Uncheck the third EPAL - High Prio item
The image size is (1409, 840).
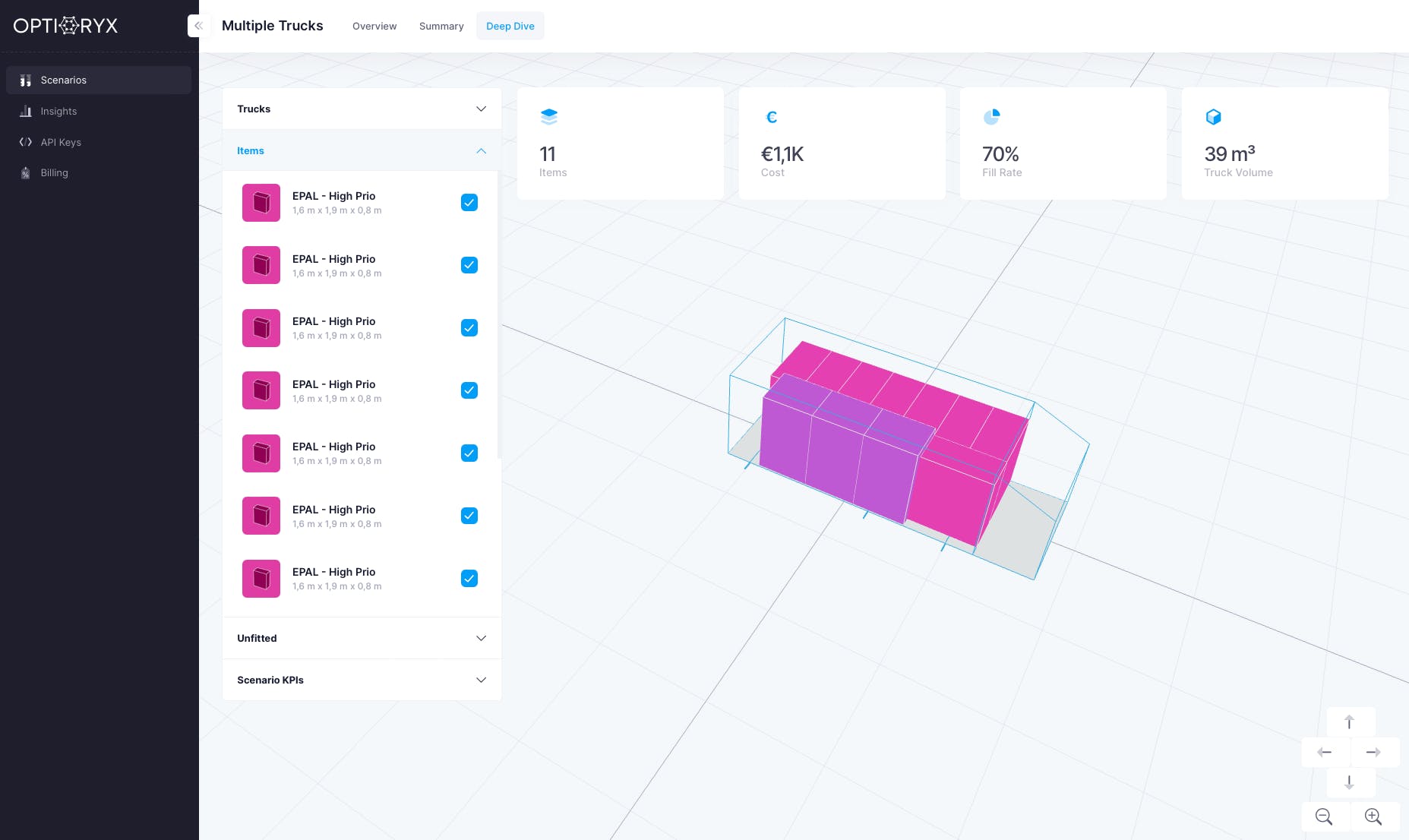469,328
